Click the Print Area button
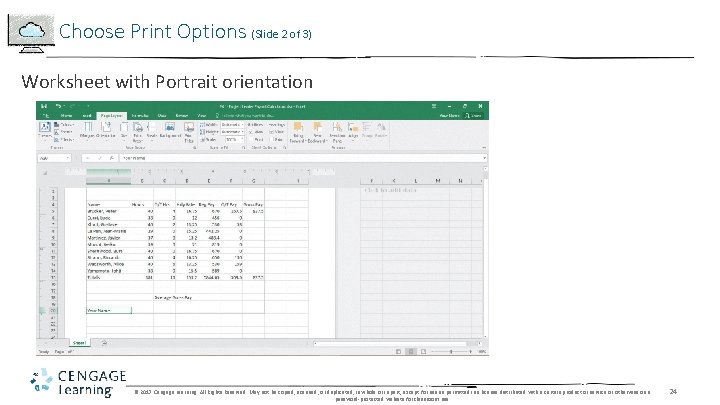The image size is (720, 405). (137, 133)
